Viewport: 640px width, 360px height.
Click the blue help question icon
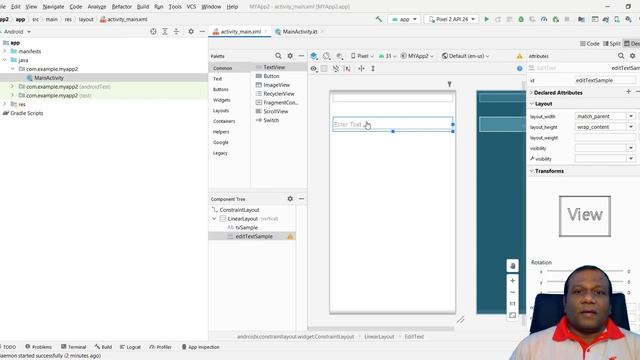[520, 69]
